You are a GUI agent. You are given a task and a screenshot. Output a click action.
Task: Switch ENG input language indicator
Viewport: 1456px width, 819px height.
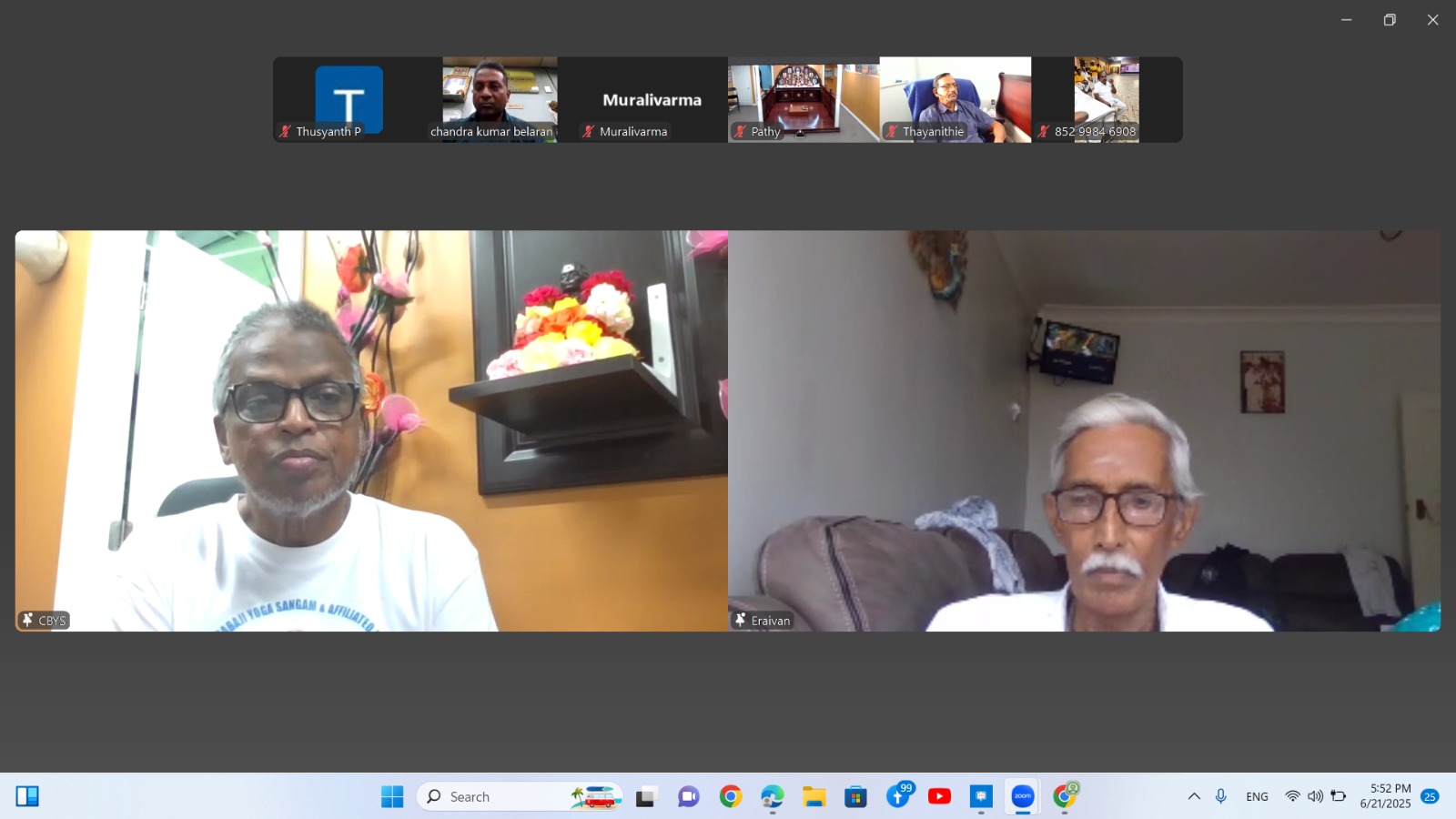point(1257,796)
